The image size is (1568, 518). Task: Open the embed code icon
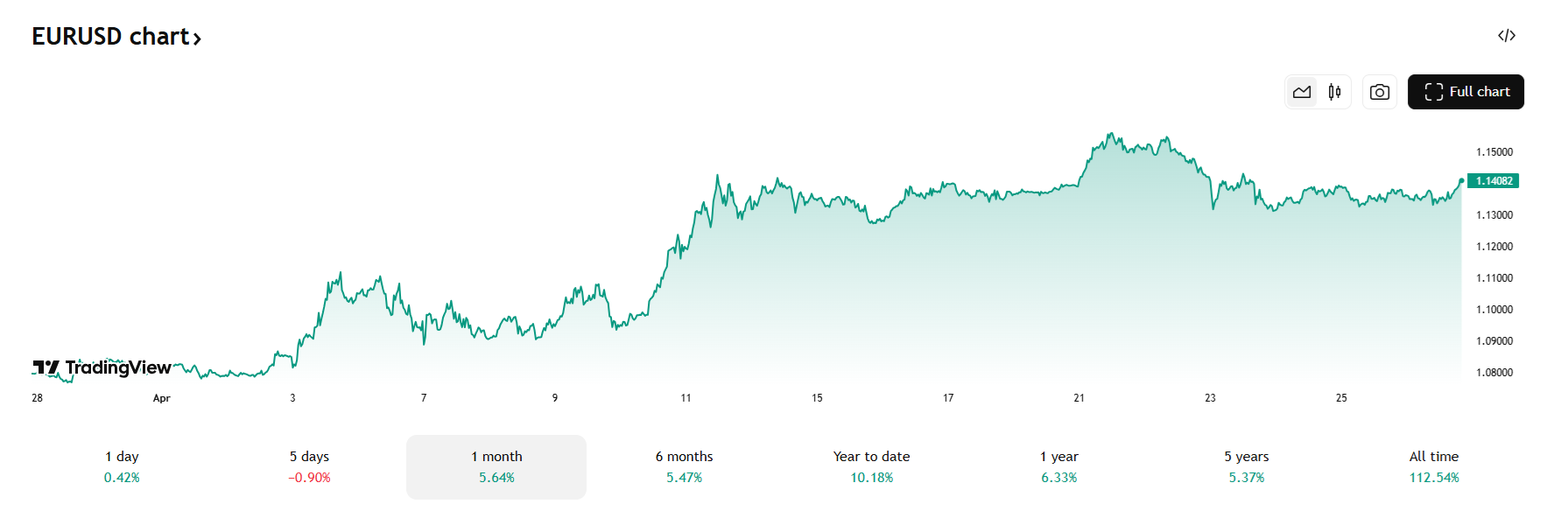(1506, 36)
